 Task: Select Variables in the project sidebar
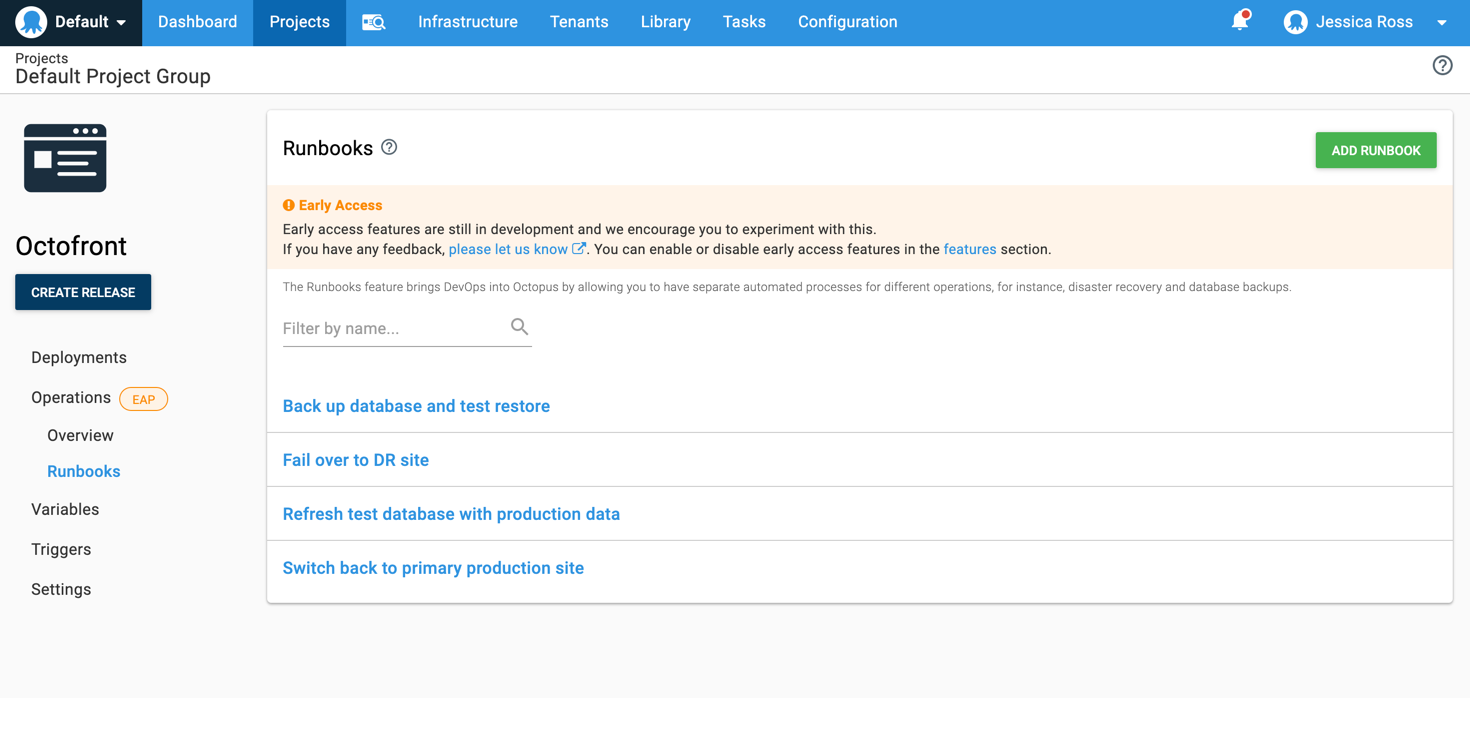pos(64,509)
